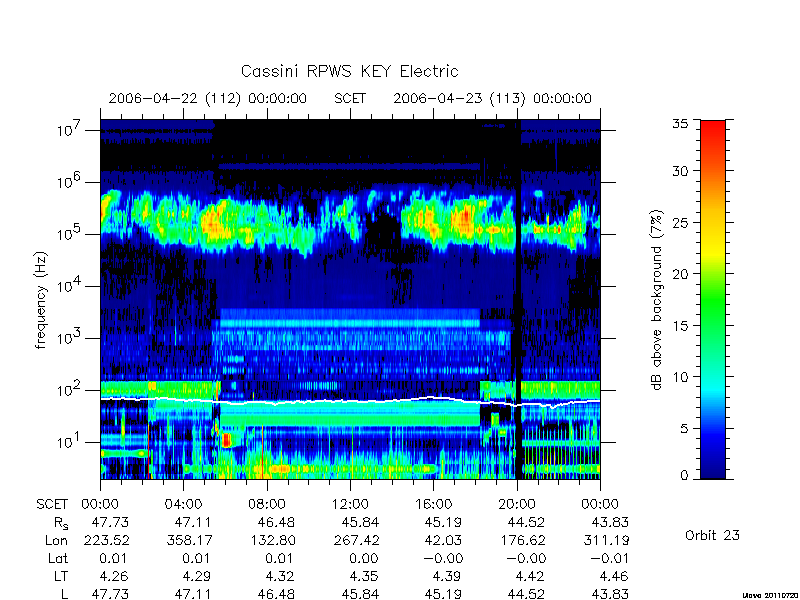
Task: Click the 16:00 time label
Action: click(x=433, y=505)
